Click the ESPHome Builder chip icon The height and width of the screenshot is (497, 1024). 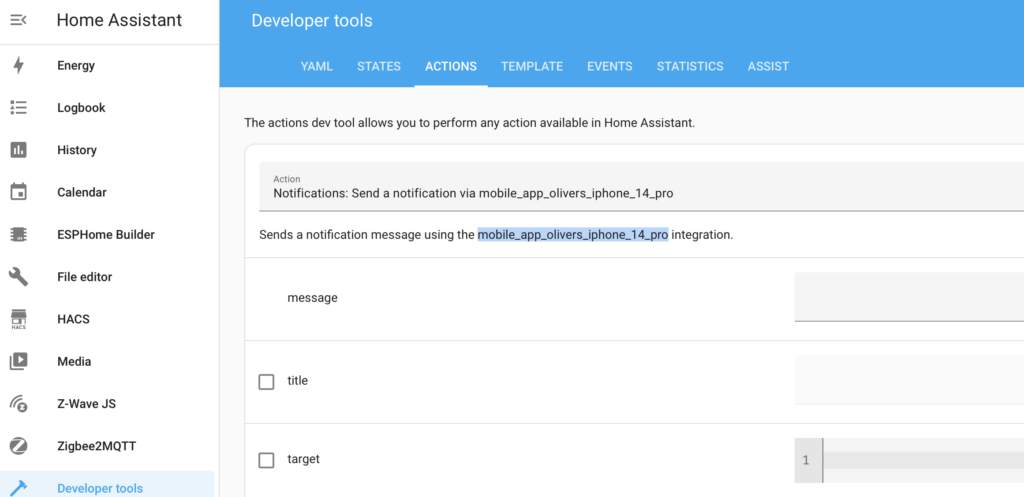click(x=18, y=234)
